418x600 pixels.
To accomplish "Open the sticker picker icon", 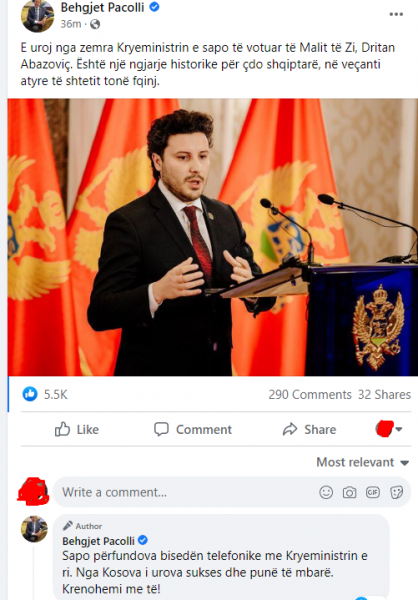I will (396, 492).
